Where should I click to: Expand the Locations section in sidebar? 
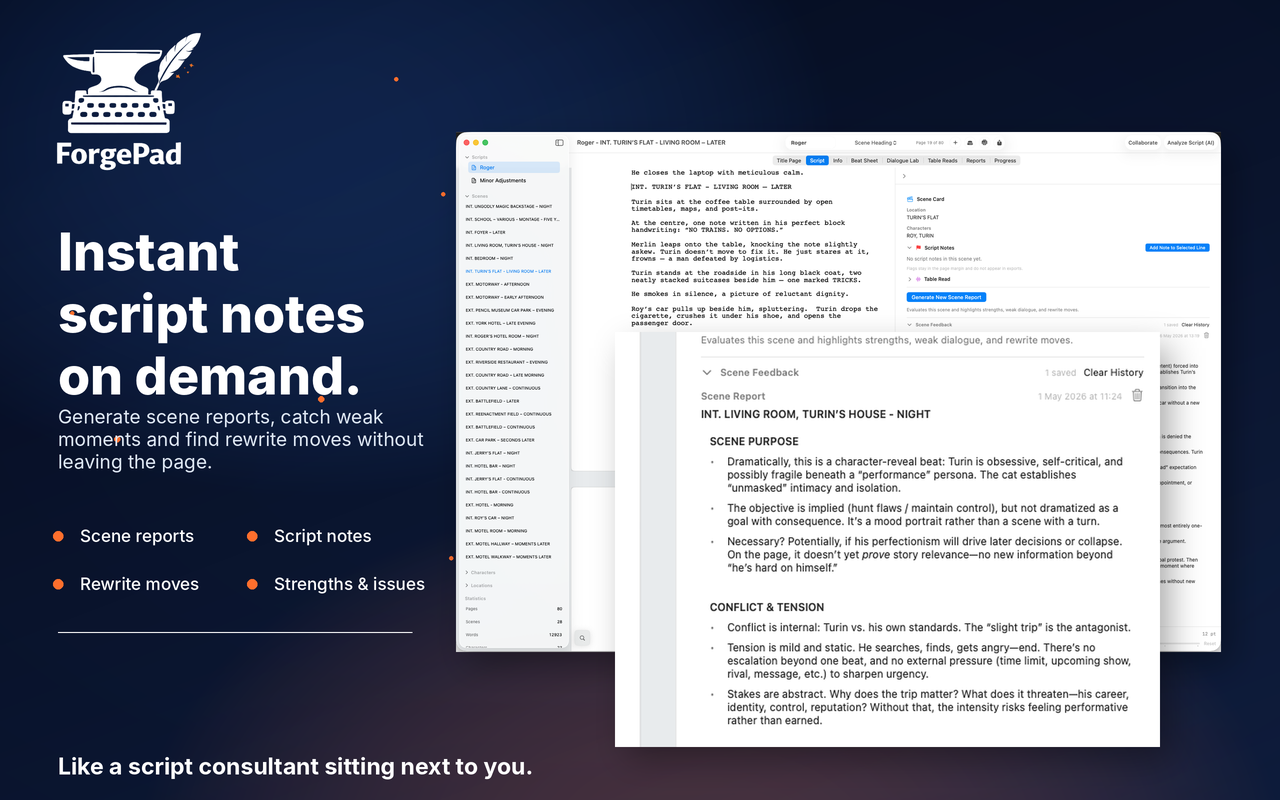point(466,585)
